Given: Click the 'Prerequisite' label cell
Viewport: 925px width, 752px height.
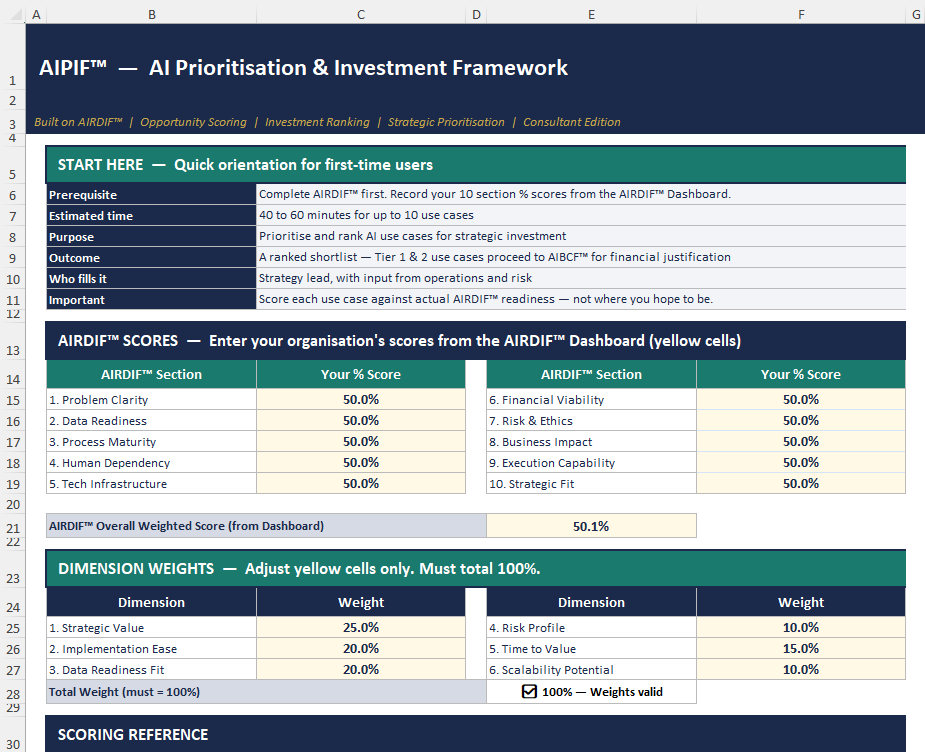Looking at the screenshot, I should [x=152, y=195].
